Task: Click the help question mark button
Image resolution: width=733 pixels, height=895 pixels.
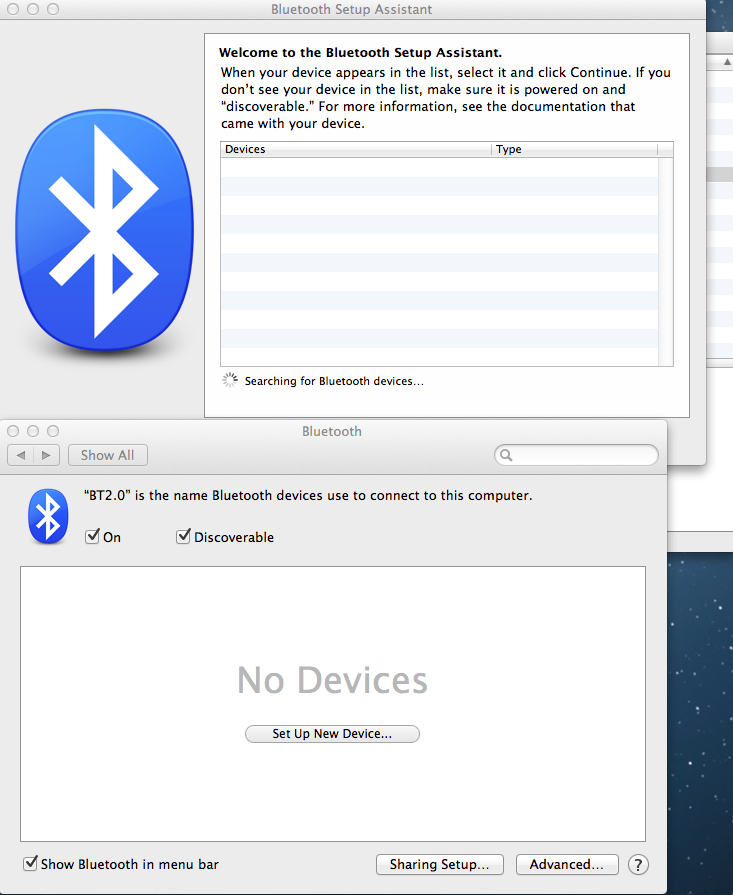Action: [638, 864]
